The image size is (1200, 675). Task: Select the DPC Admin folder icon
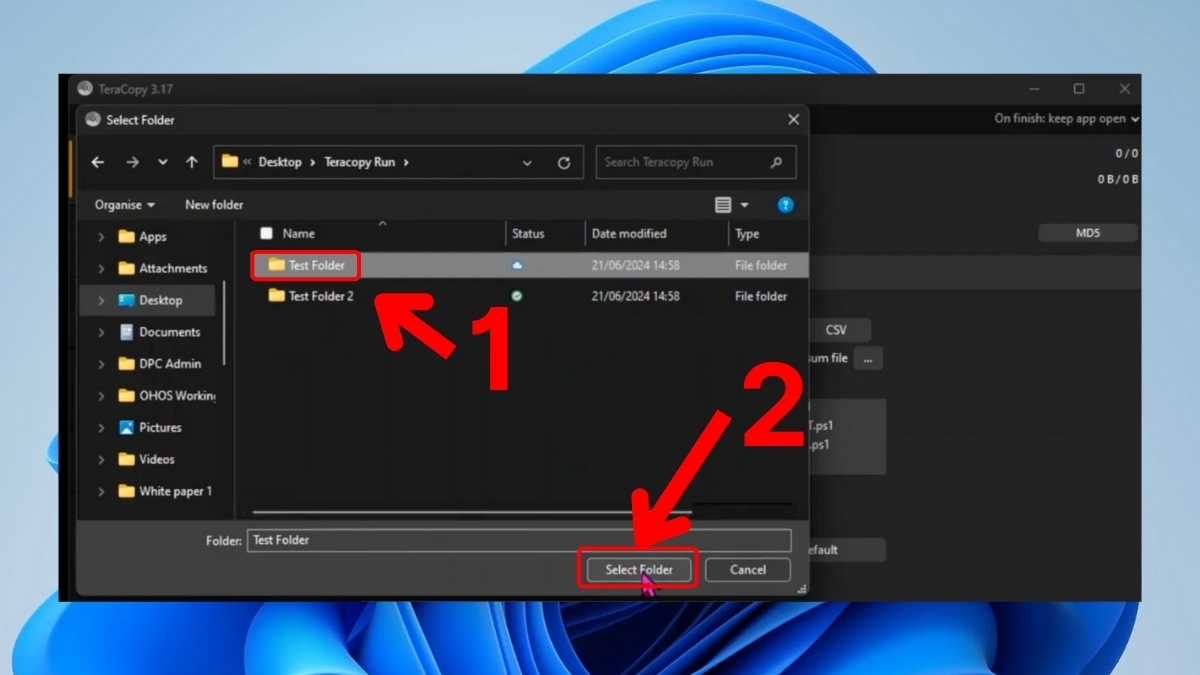[x=126, y=364]
